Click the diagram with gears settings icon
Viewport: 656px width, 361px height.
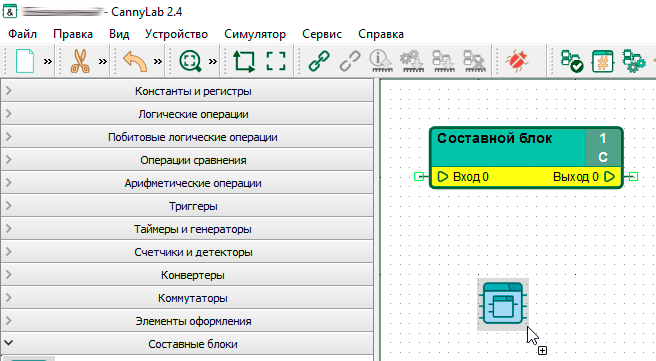[634, 61]
